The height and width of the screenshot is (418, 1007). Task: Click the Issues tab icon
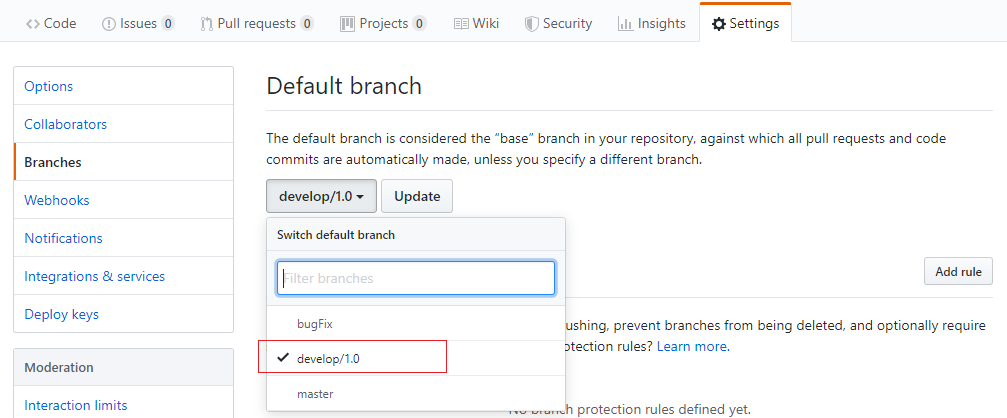pyautogui.click(x=109, y=23)
